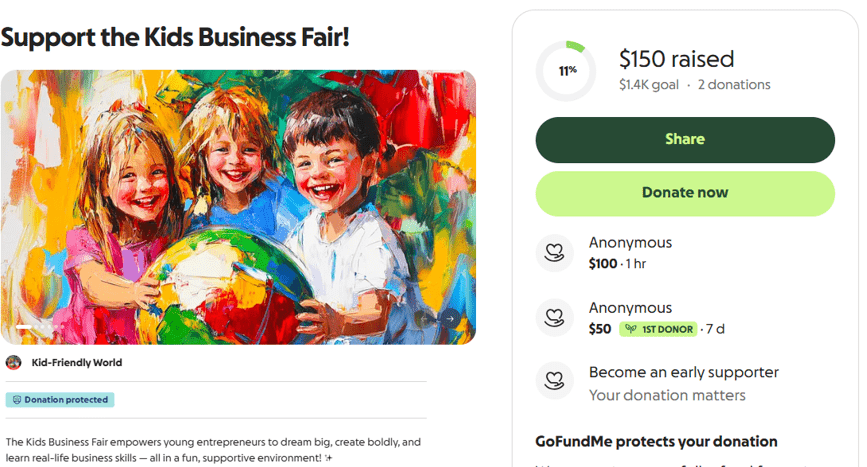Click the kids painting campaign image

238,200
